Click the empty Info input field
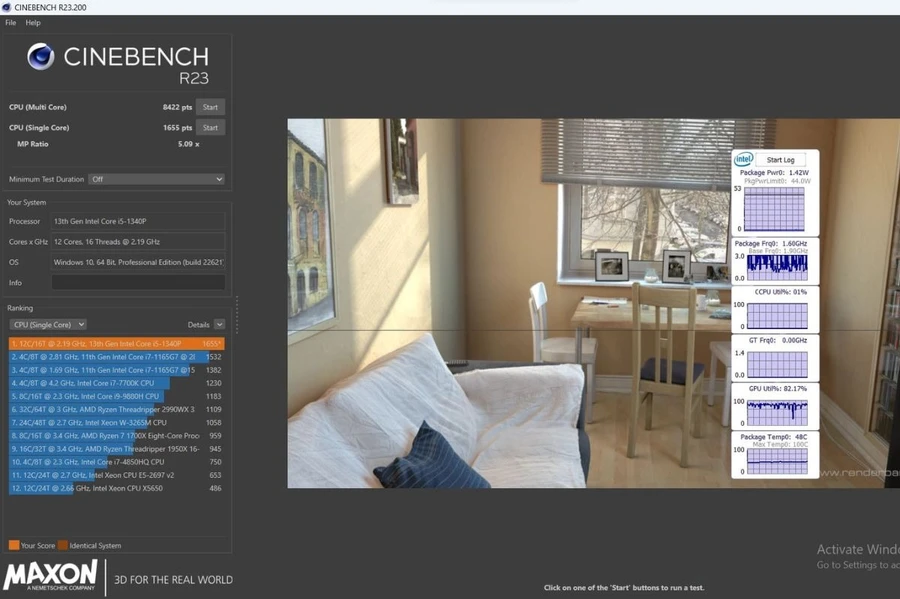The width and height of the screenshot is (900, 599). [x=138, y=283]
